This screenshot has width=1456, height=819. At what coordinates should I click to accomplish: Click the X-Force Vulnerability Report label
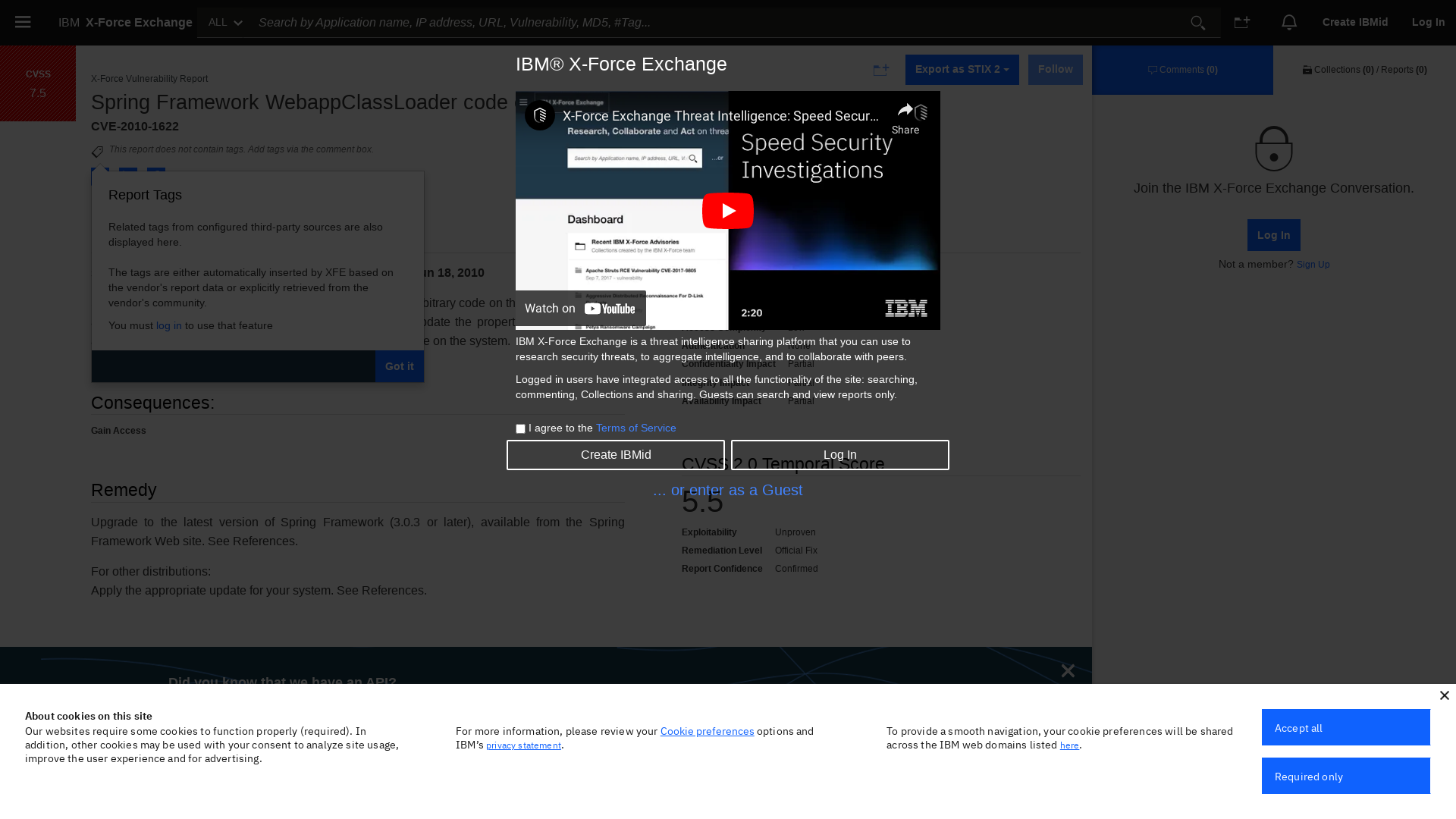149,79
